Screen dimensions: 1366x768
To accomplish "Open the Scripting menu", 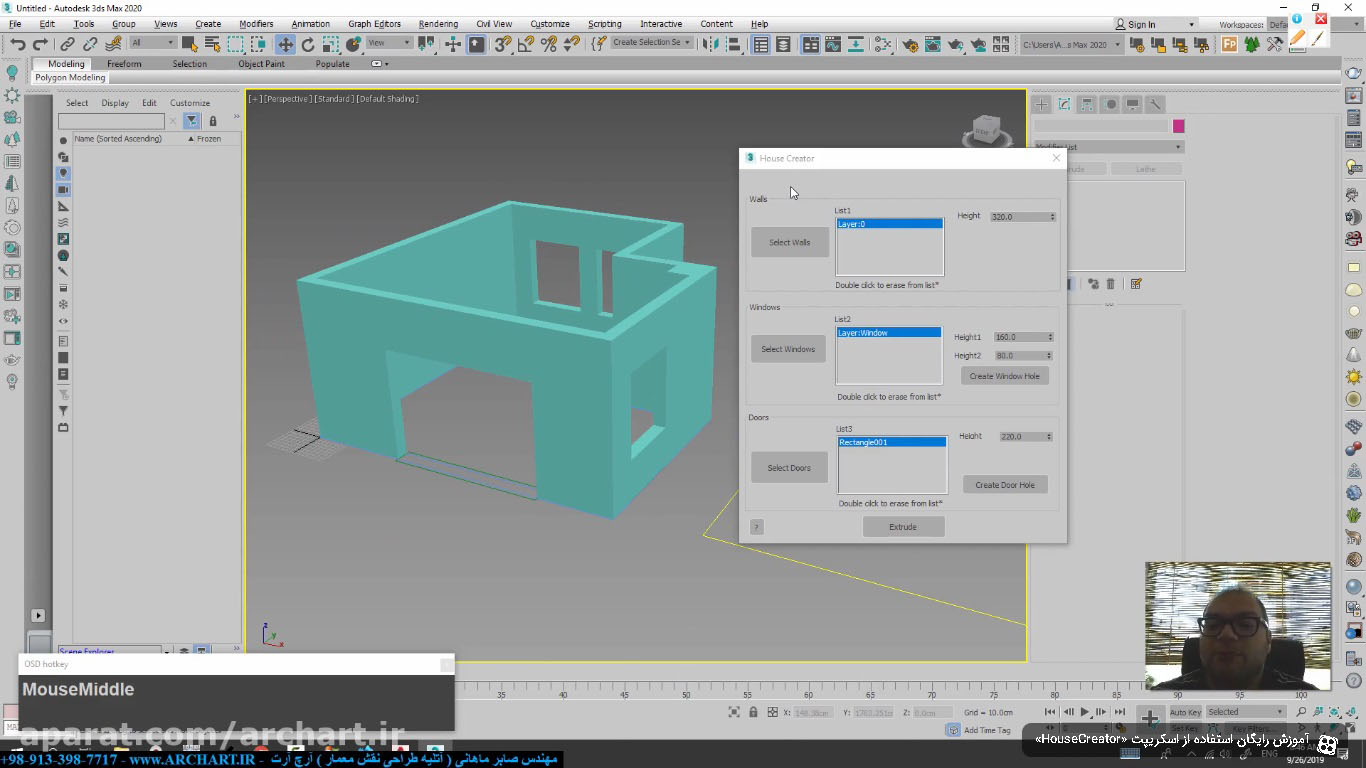I will tap(604, 24).
